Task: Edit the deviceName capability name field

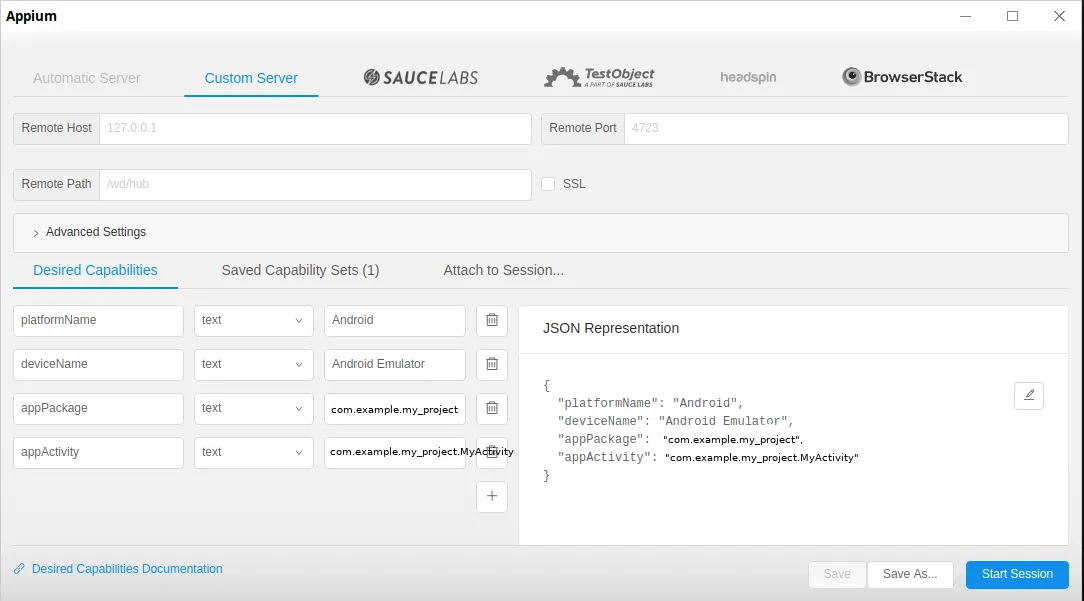Action: [x=98, y=364]
